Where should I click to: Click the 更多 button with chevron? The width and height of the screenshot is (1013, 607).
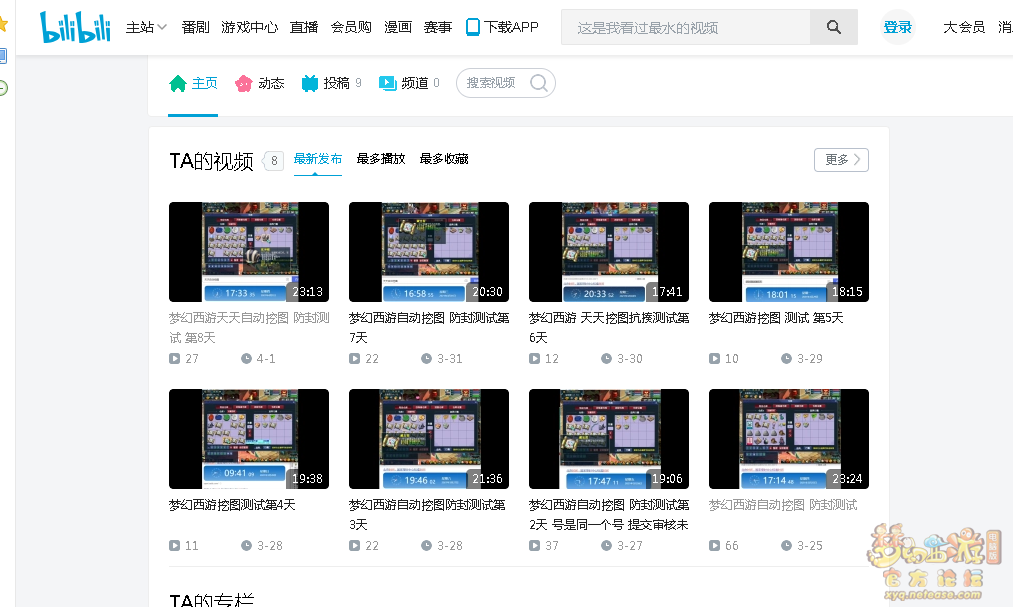[842, 160]
